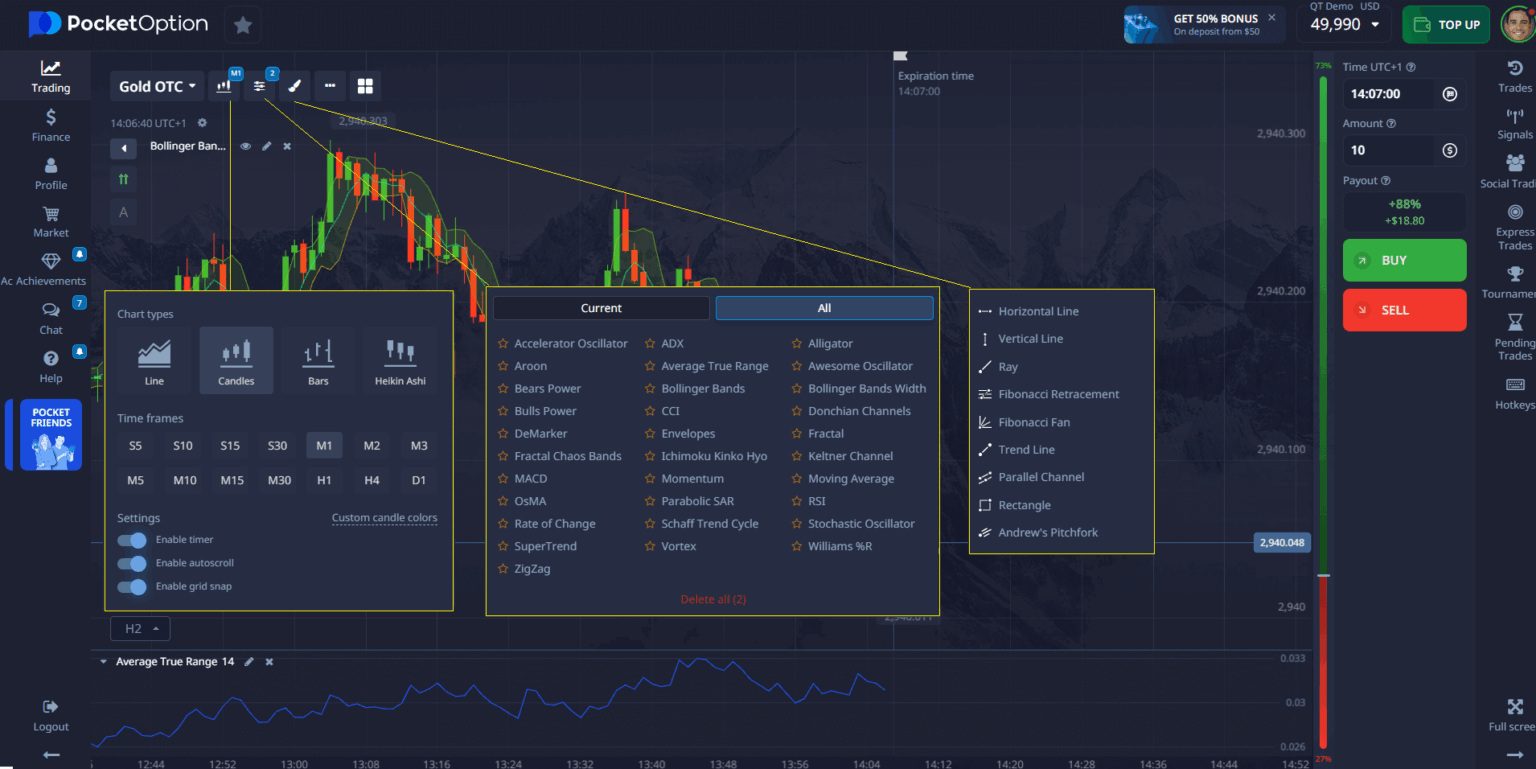
Task: Collapse the Average True Range panel
Action: (104, 661)
